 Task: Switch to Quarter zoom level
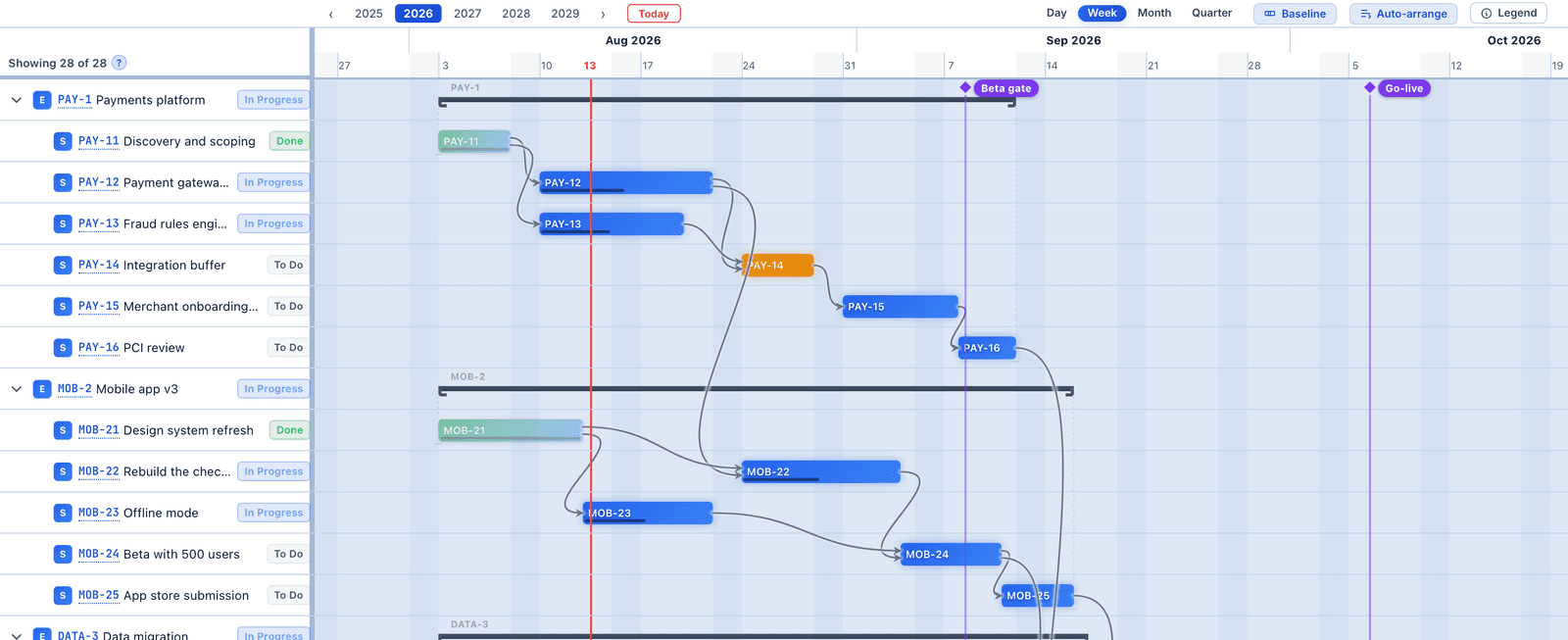(x=1212, y=13)
